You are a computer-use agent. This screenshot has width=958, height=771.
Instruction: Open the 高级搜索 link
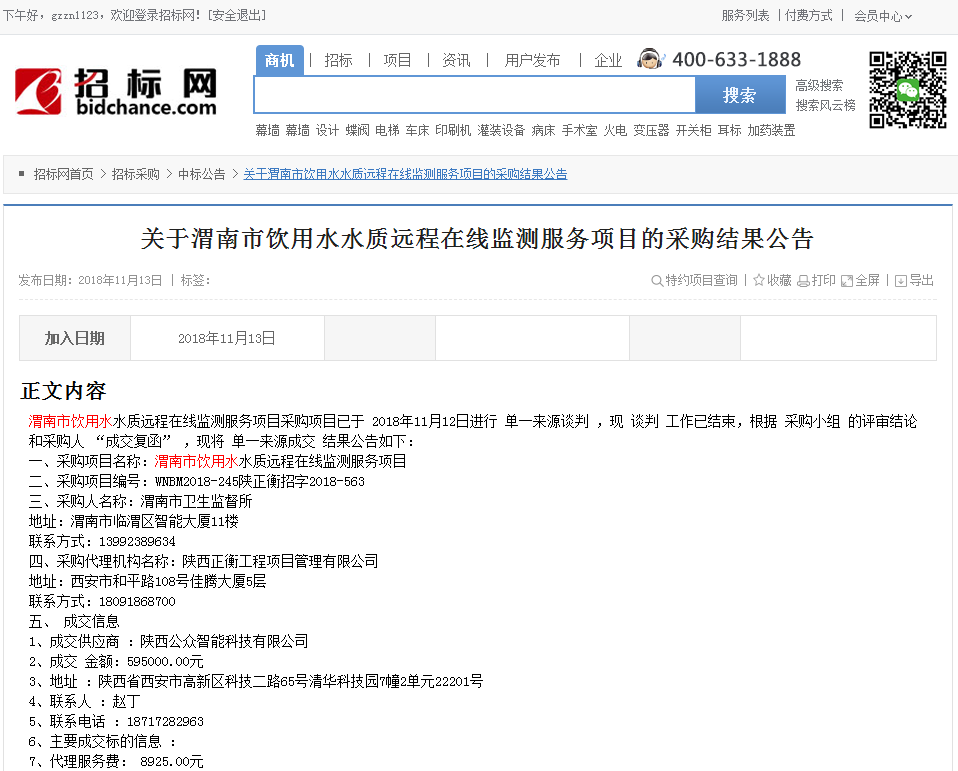pos(819,86)
